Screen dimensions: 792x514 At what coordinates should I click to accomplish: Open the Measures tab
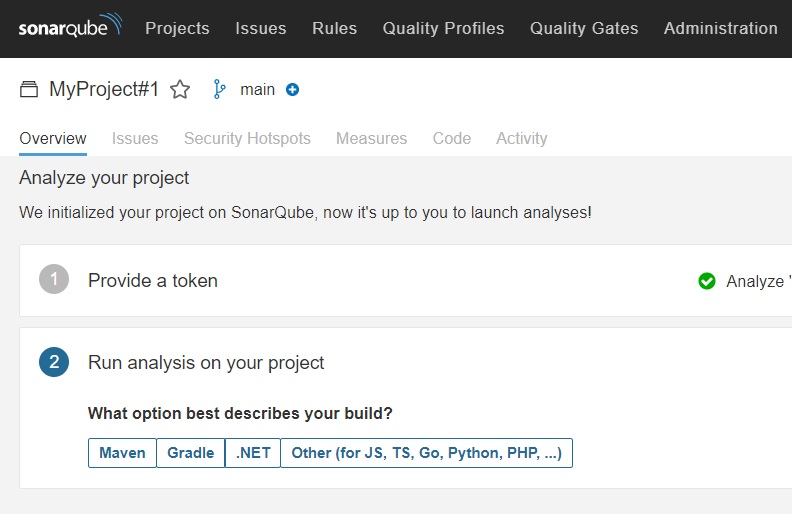pos(371,138)
